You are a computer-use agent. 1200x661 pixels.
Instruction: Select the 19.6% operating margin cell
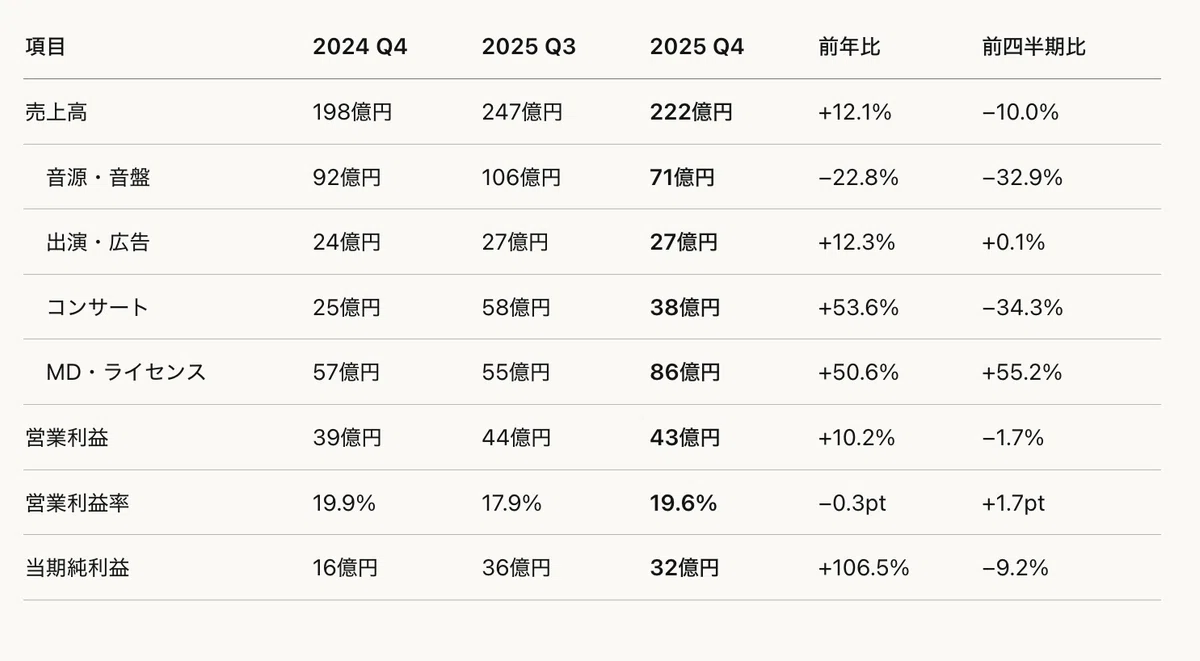683,502
